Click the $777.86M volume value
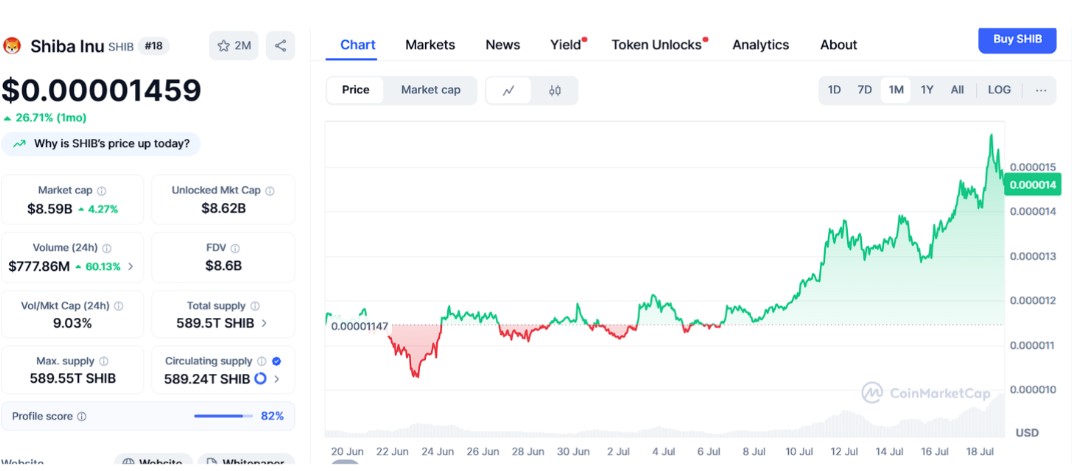This screenshot has width=1072, height=471. pos(39,266)
